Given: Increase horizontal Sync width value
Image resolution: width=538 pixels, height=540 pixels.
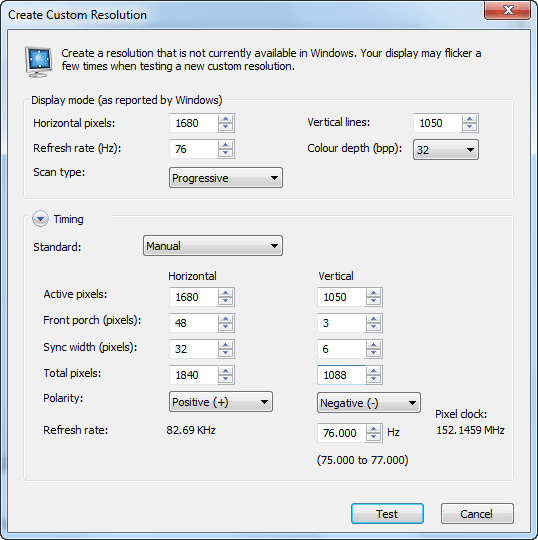Looking at the screenshot, I should pyautogui.click(x=226, y=345).
